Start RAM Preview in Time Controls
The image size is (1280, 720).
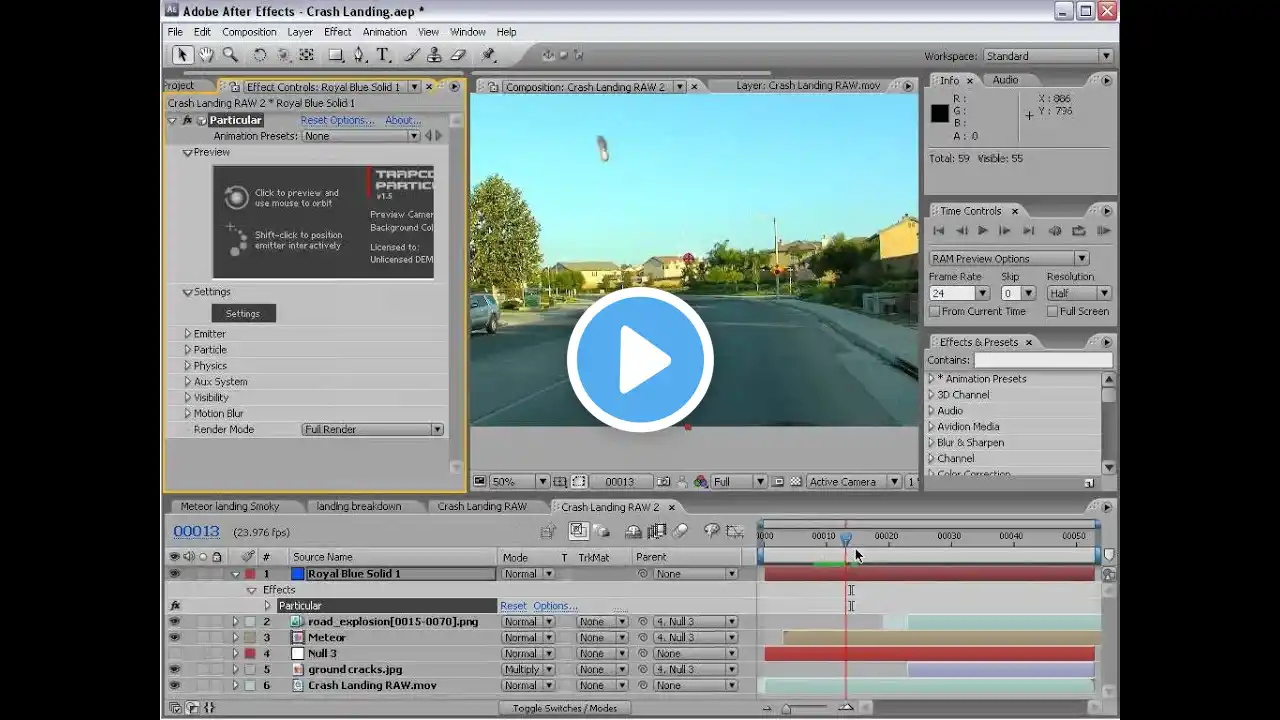click(1104, 231)
